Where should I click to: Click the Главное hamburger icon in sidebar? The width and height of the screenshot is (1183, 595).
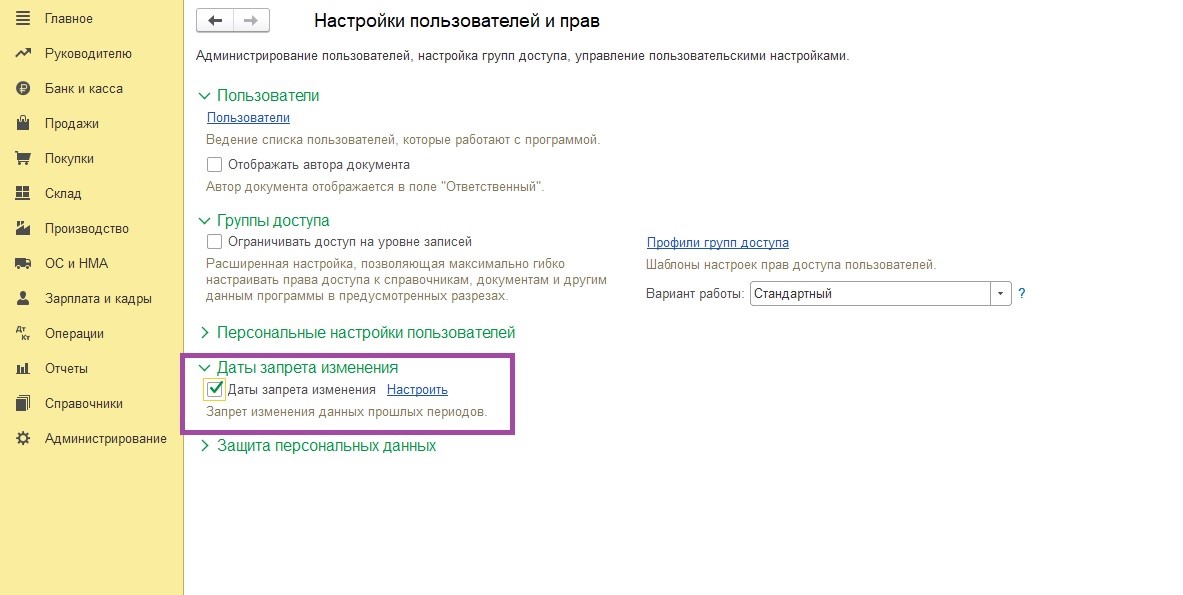click(x=23, y=18)
